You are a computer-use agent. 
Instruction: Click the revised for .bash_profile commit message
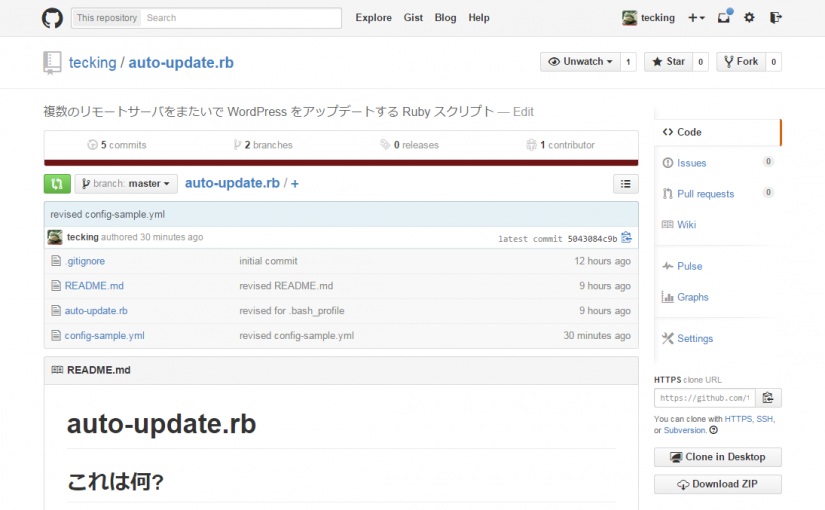pyautogui.click(x=291, y=311)
